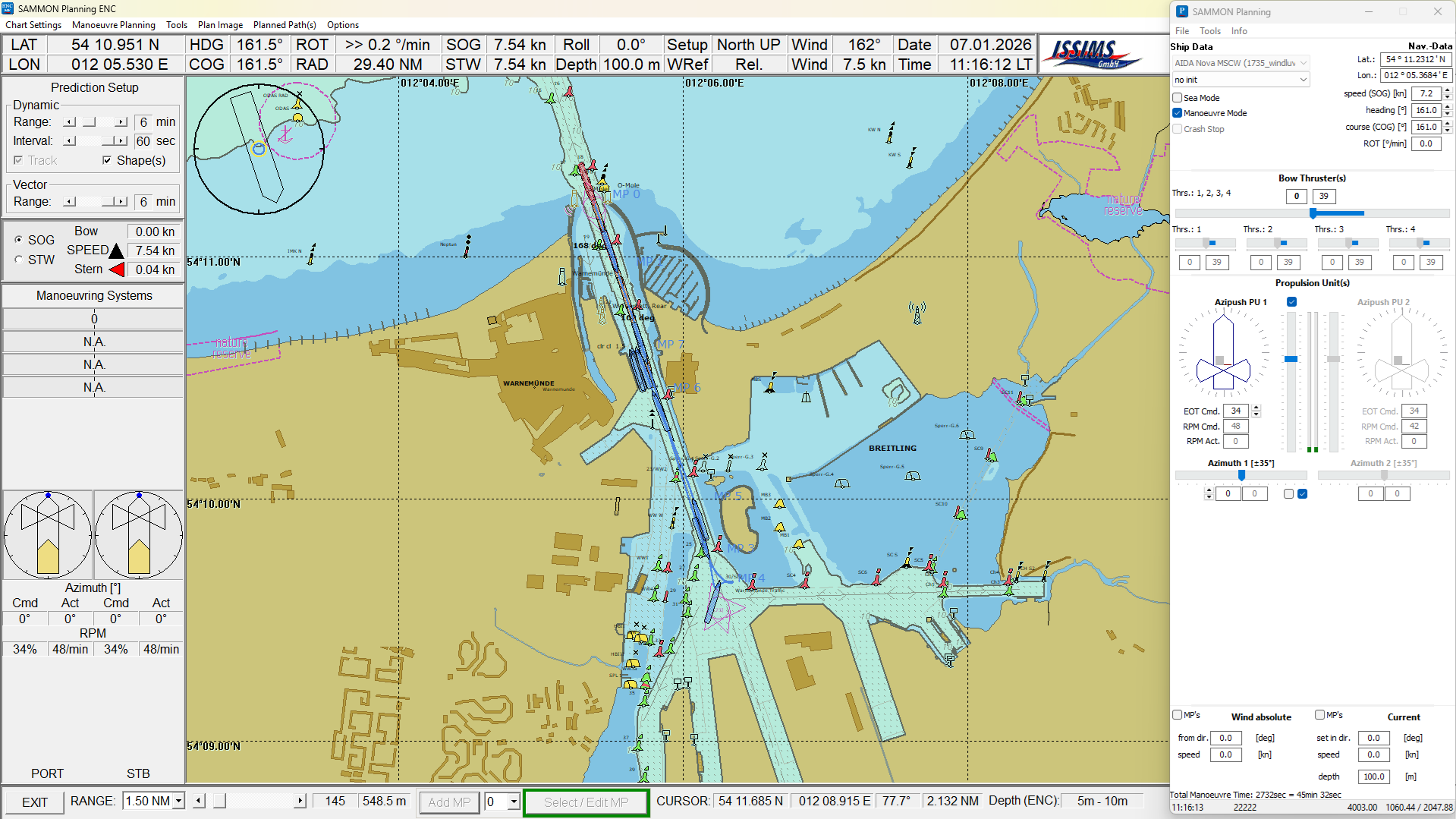Open the Manoeuvre Planning menu
1456x819 pixels.
click(x=113, y=25)
